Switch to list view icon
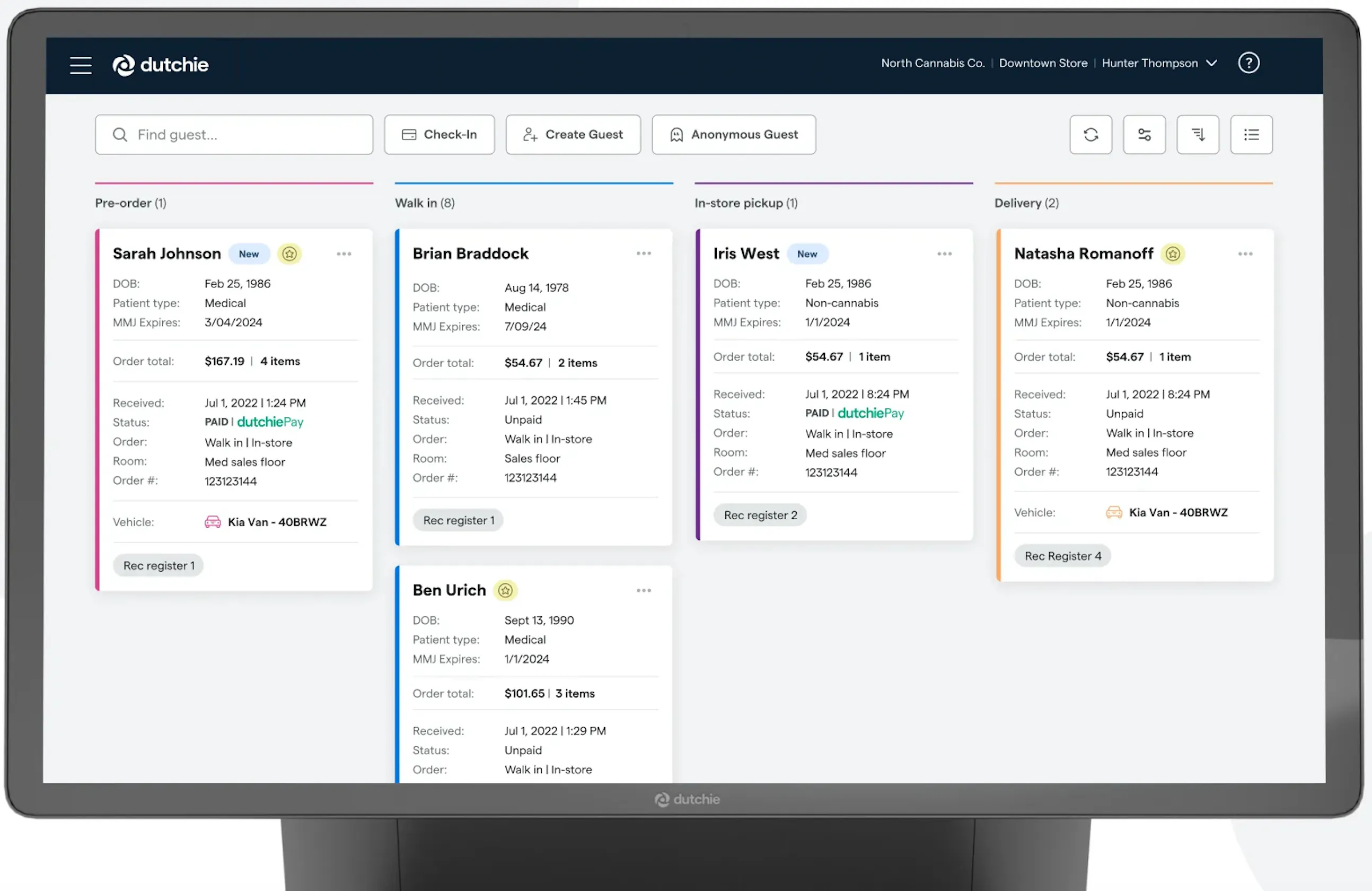The height and width of the screenshot is (891, 1372). click(x=1252, y=135)
